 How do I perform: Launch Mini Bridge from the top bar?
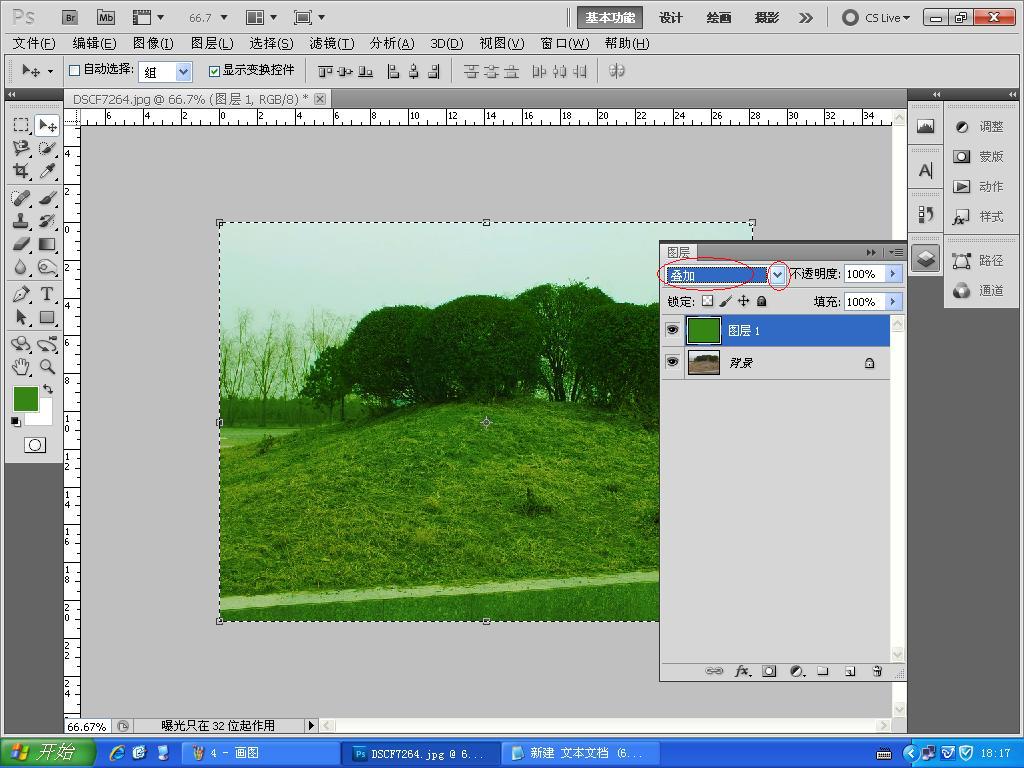pyautogui.click(x=106, y=18)
